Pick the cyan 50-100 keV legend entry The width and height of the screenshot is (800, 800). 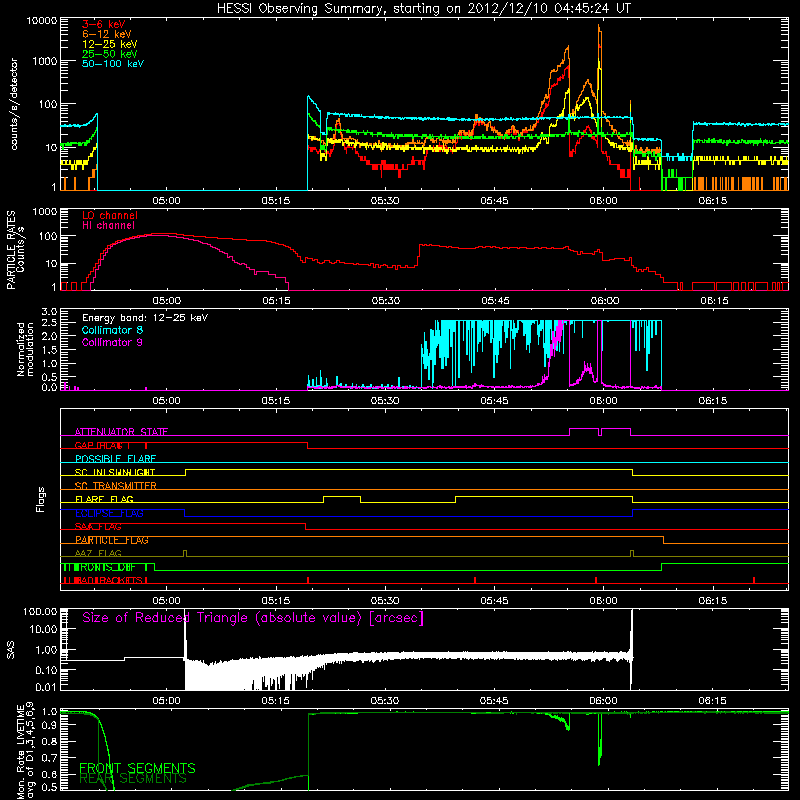pos(113,63)
